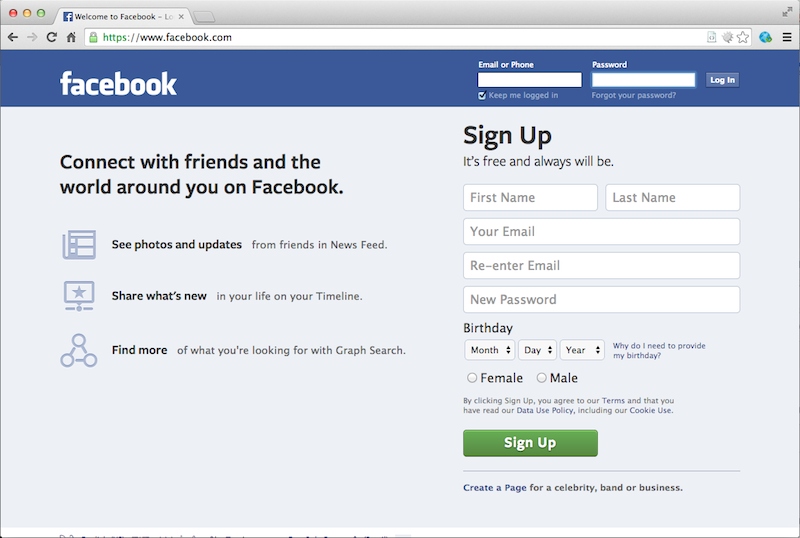800x538 pixels.
Task: Open the Month dropdown
Action: point(490,350)
